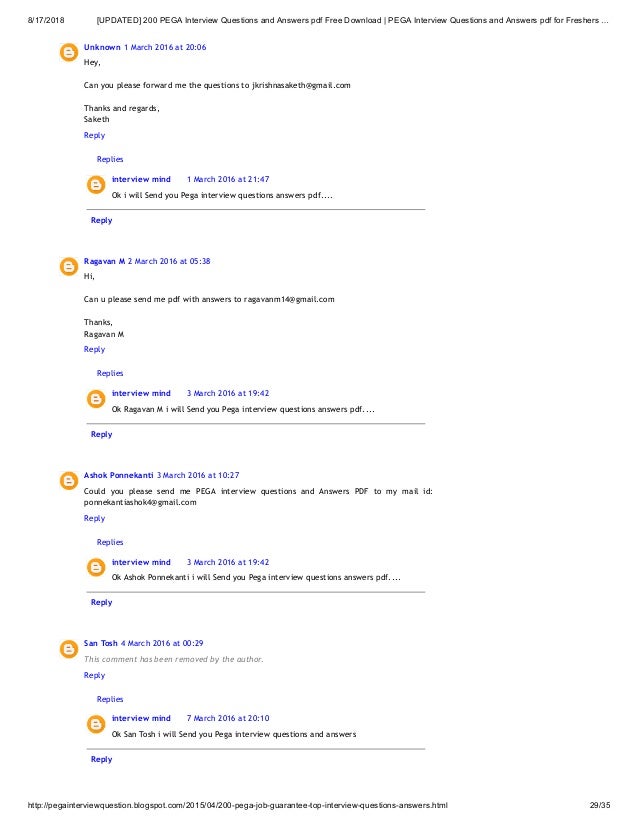Select Replies heading under Ashok Ponnekanti's comment
The height and width of the screenshot is (826, 638).
tap(110, 542)
